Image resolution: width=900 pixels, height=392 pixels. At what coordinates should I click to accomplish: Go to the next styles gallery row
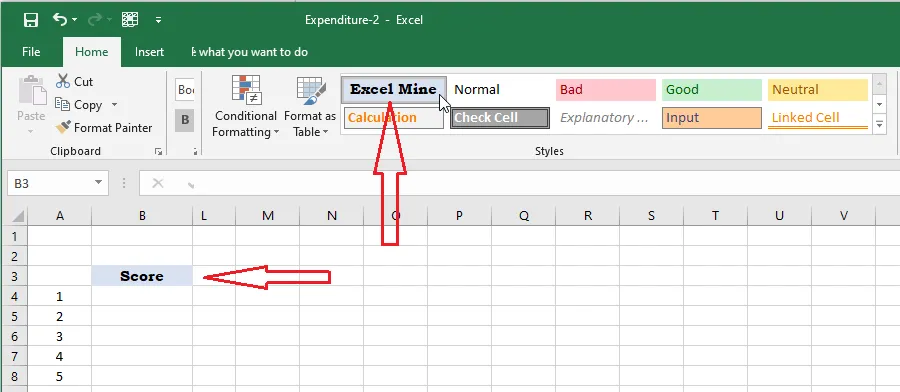coord(879,105)
